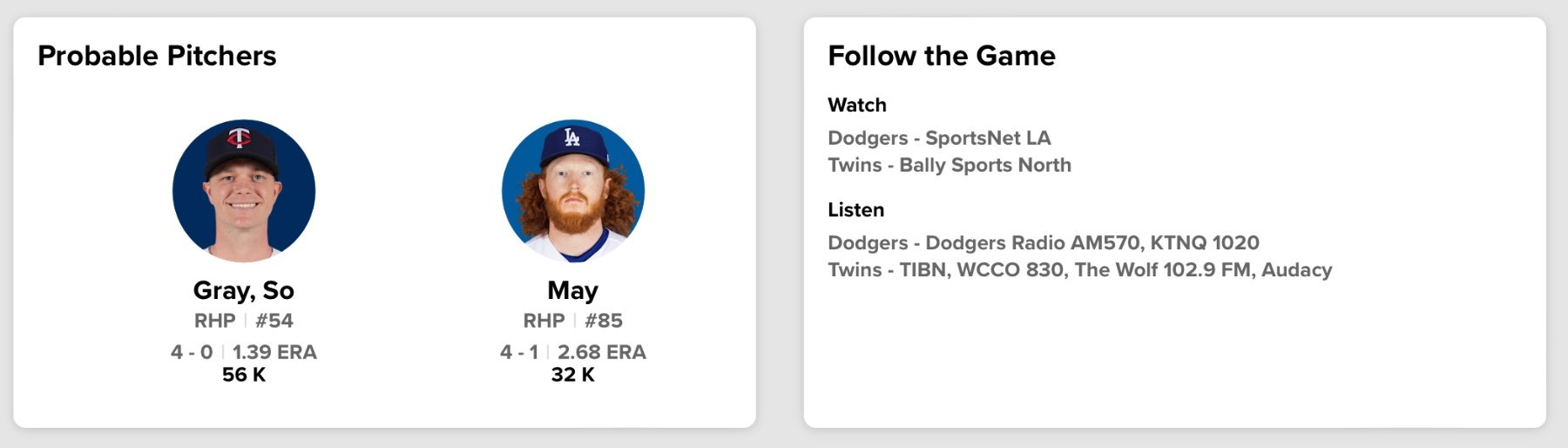Screen dimensions: 1568x448
Task: Open the "May" player name link
Action: coord(573,290)
